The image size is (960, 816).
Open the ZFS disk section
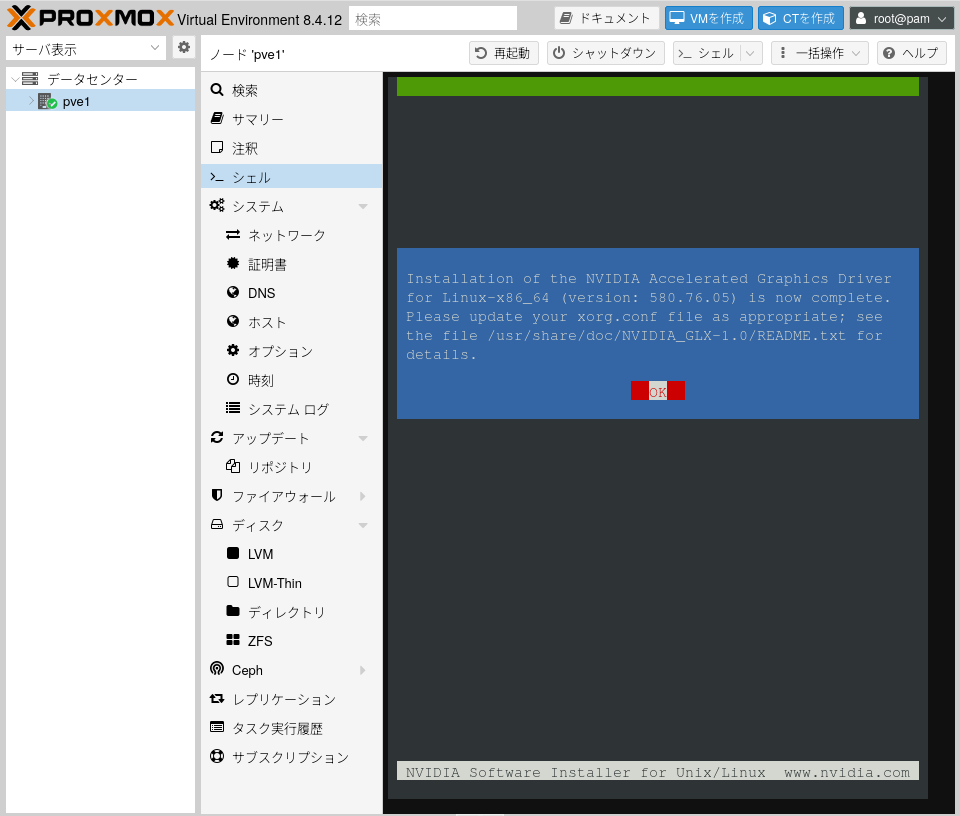pos(259,641)
